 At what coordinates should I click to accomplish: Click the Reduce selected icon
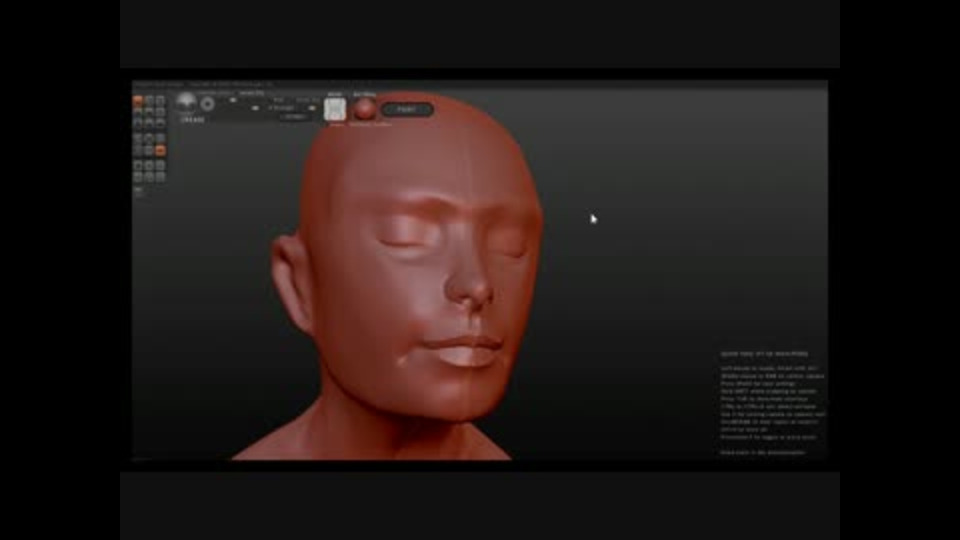point(149,138)
